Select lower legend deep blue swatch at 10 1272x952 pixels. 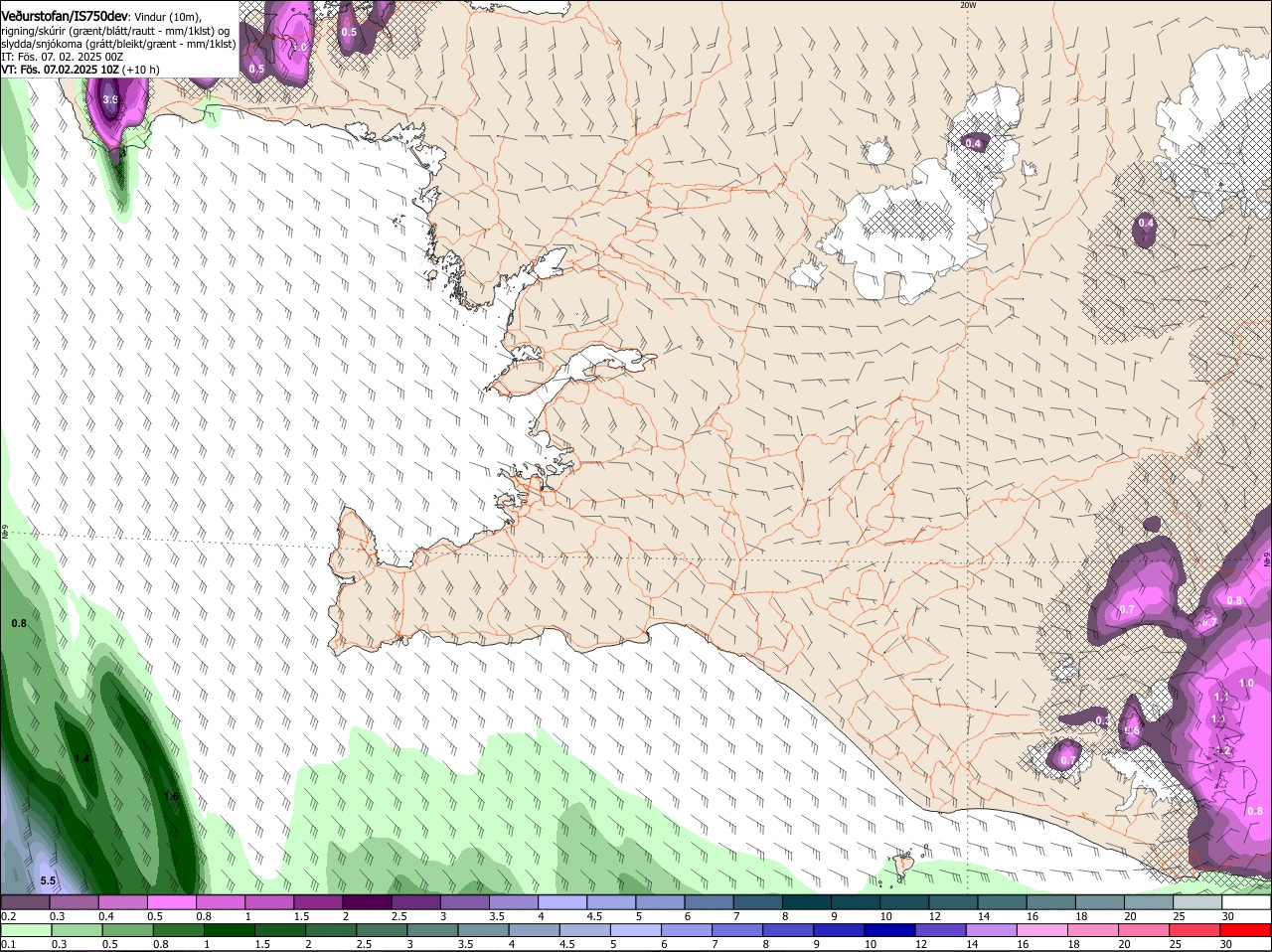coord(892,930)
